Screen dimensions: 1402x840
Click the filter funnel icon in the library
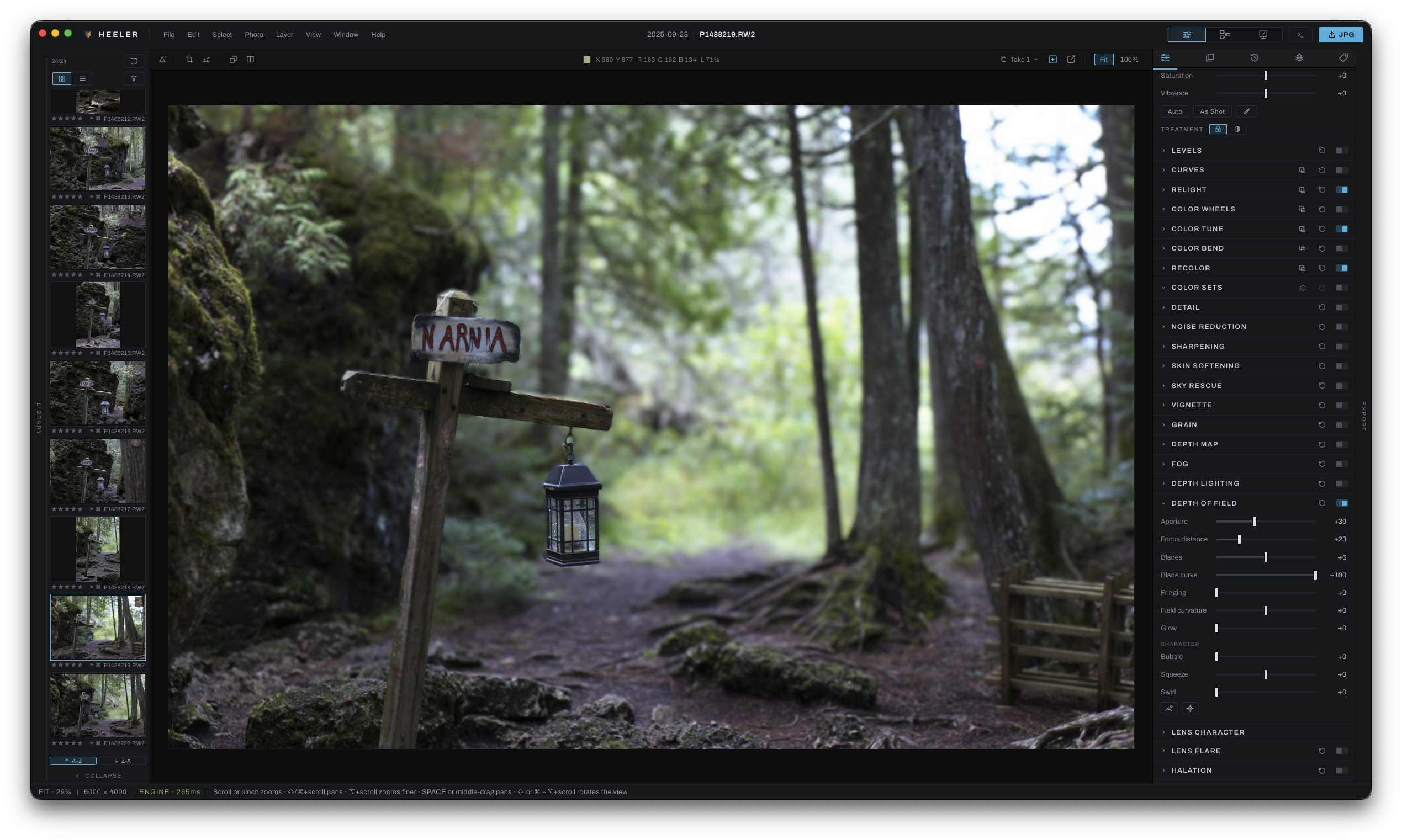134,79
